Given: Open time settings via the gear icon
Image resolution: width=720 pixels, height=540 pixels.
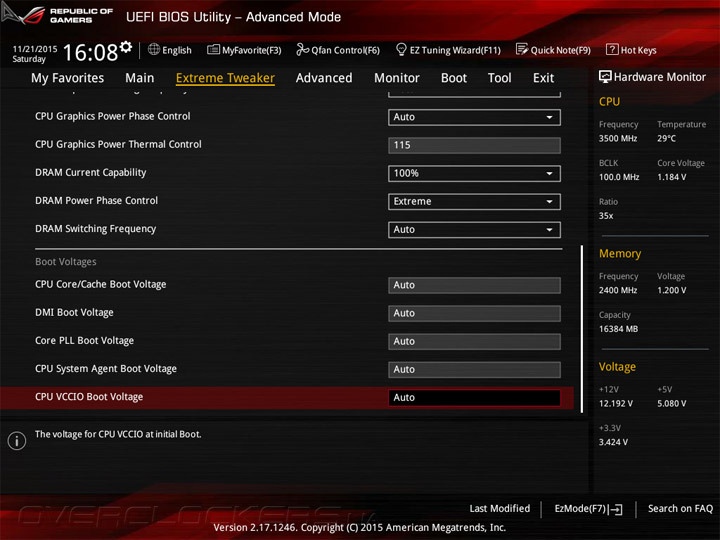Looking at the screenshot, I should 126,46.
